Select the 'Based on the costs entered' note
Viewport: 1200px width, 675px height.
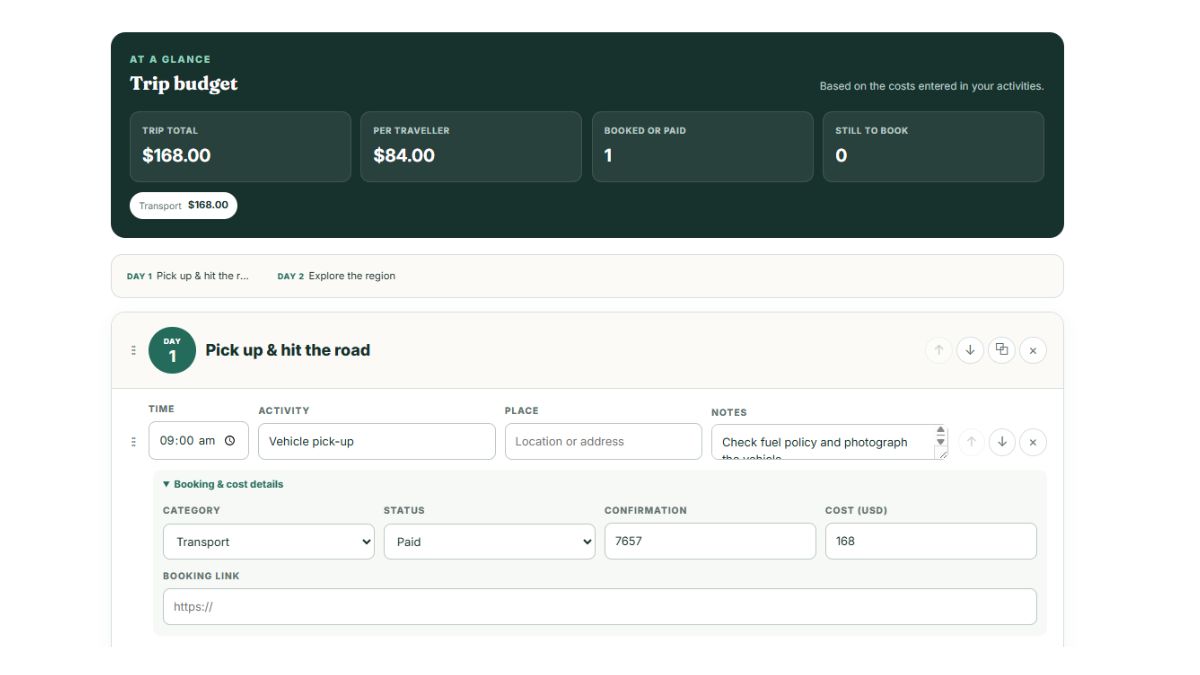[x=932, y=86]
